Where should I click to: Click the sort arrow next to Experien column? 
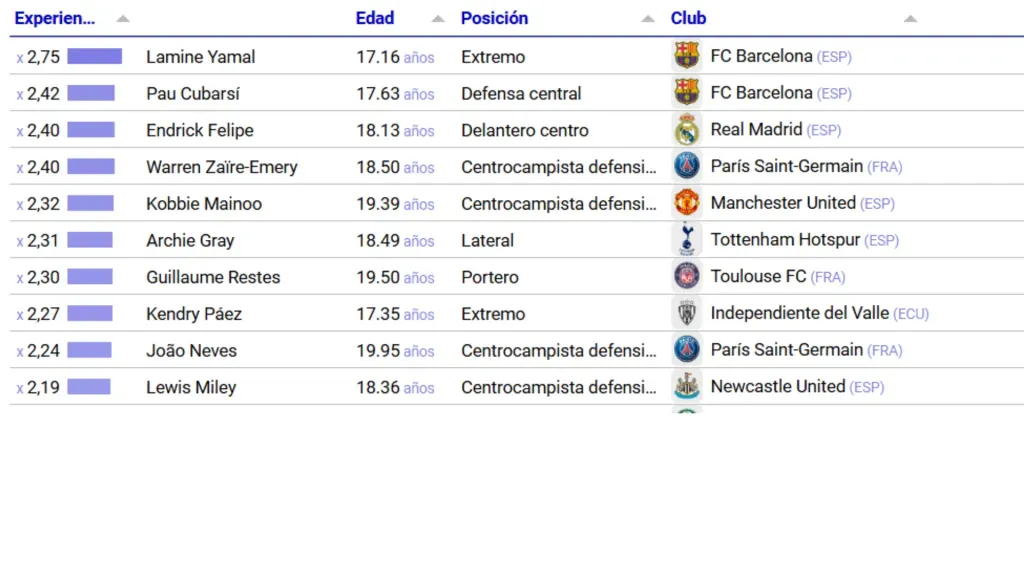[122, 17]
